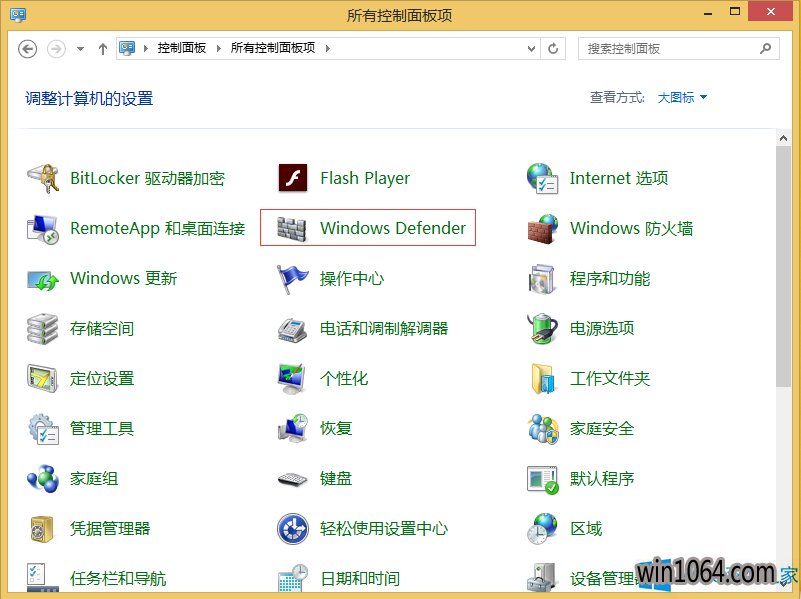Open the 大图标 view mode dropdown
The width and height of the screenshot is (801, 599).
(682, 97)
